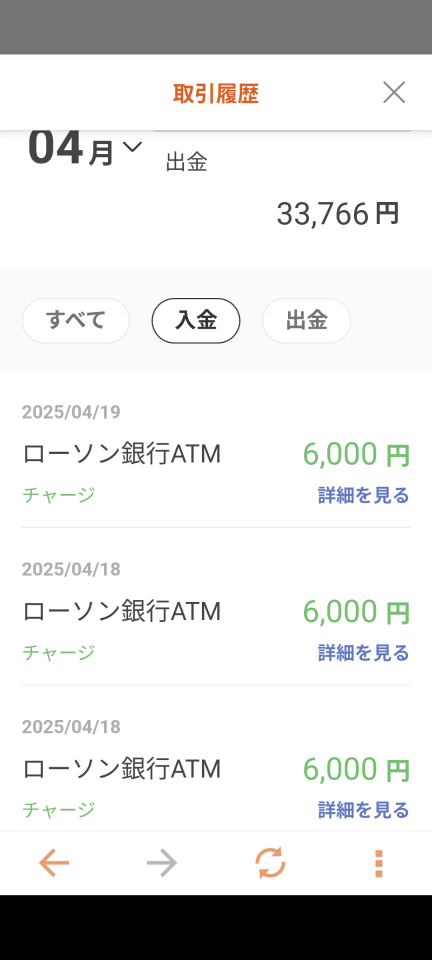The height and width of the screenshot is (960, 432).
Task: Open the three-dot more options menu
Action: point(378,864)
